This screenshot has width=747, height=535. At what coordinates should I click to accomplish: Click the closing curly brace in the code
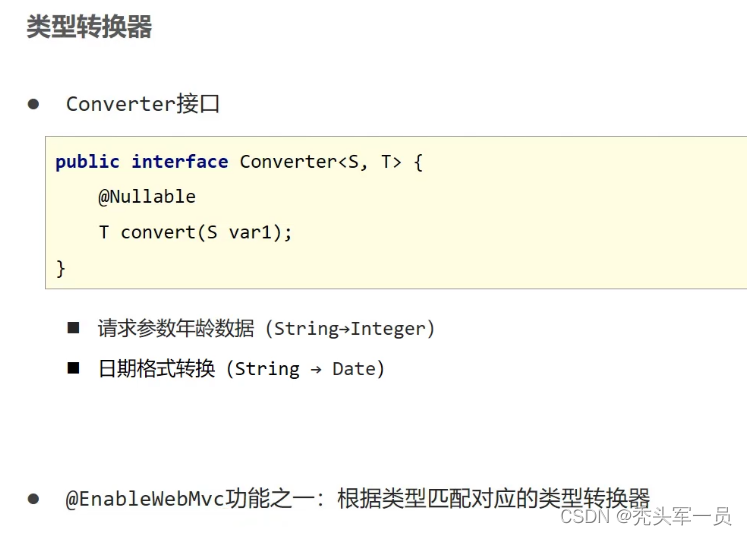click(x=61, y=267)
